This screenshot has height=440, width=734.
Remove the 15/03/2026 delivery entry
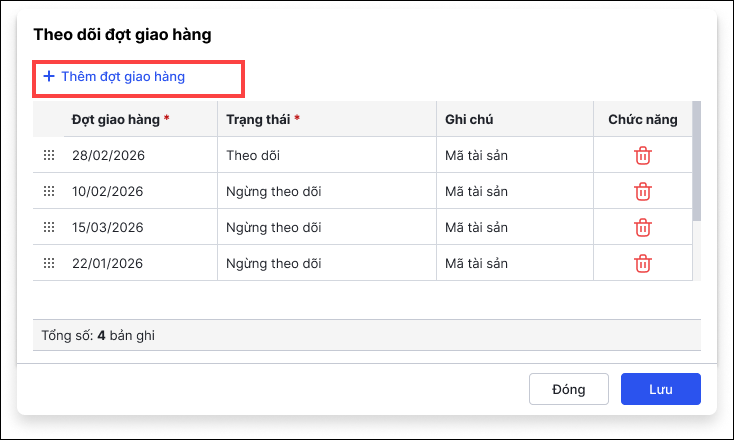643,227
